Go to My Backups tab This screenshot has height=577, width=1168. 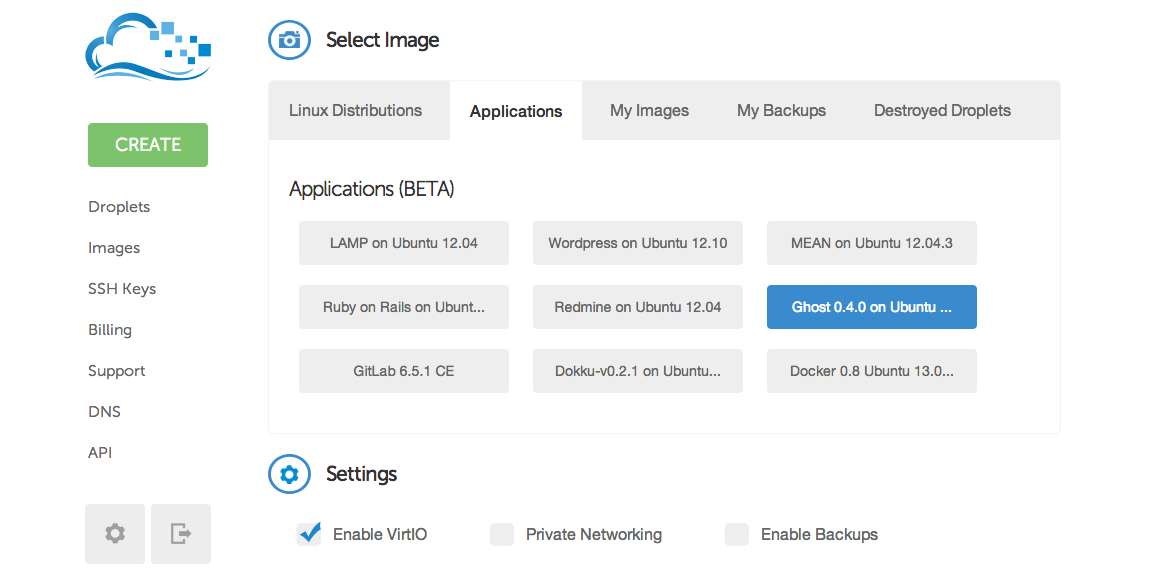(781, 110)
